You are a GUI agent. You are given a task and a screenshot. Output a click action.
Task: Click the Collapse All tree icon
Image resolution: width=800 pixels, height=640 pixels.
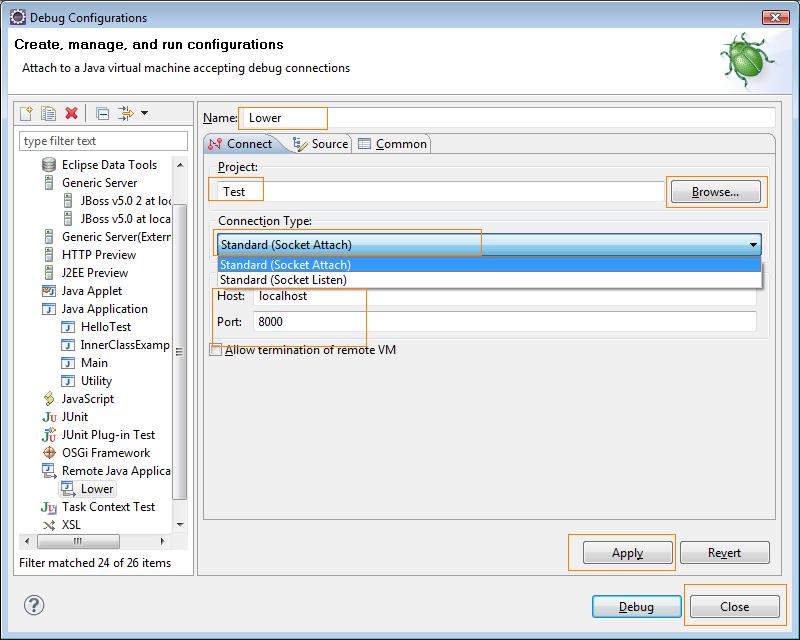coord(105,113)
